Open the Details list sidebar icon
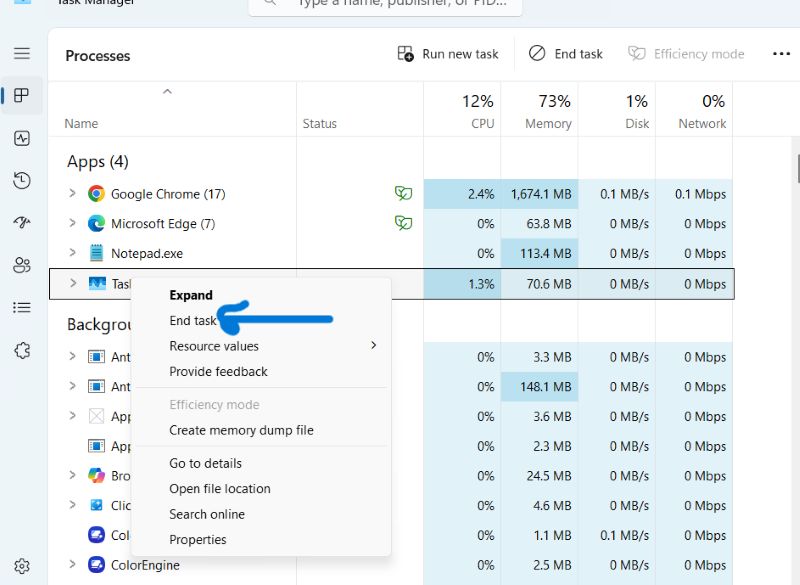The width and height of the screenshot is (800, 585). 22,308
